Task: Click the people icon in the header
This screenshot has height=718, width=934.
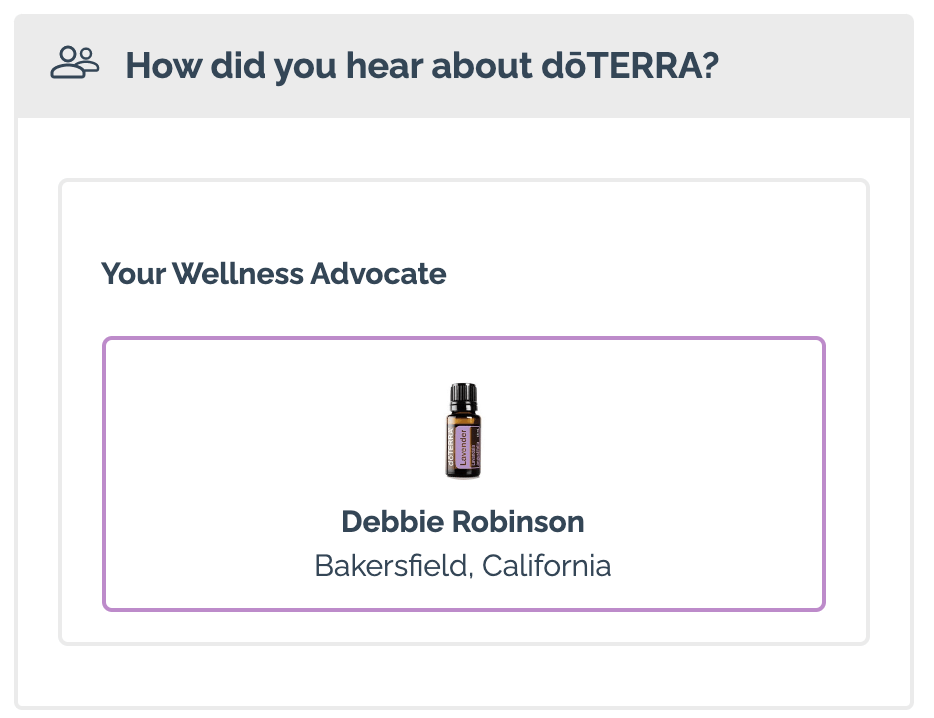Action: [x=74, y=63]
